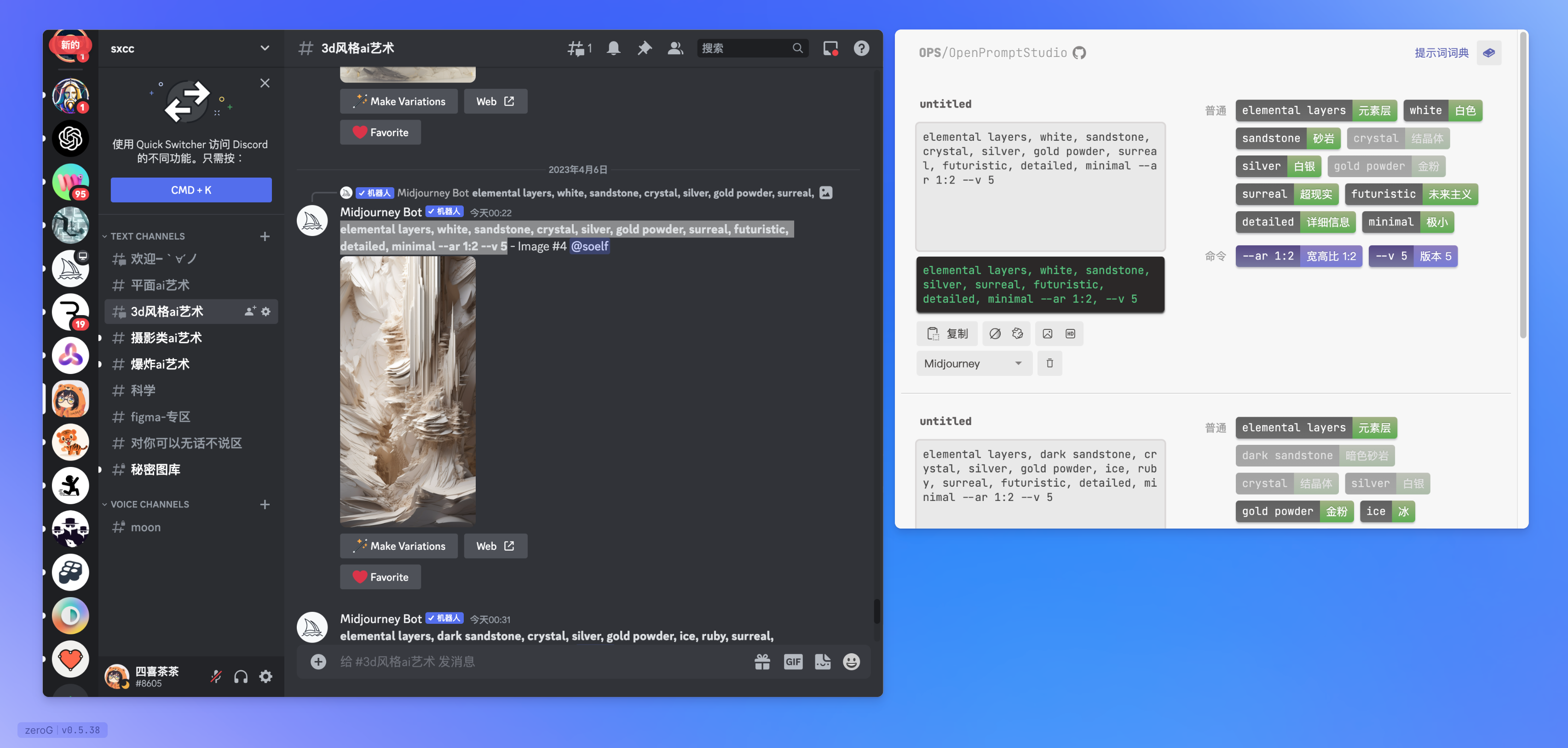Click the OpenPromptStudio panel scrollbar

point(1523,183)
